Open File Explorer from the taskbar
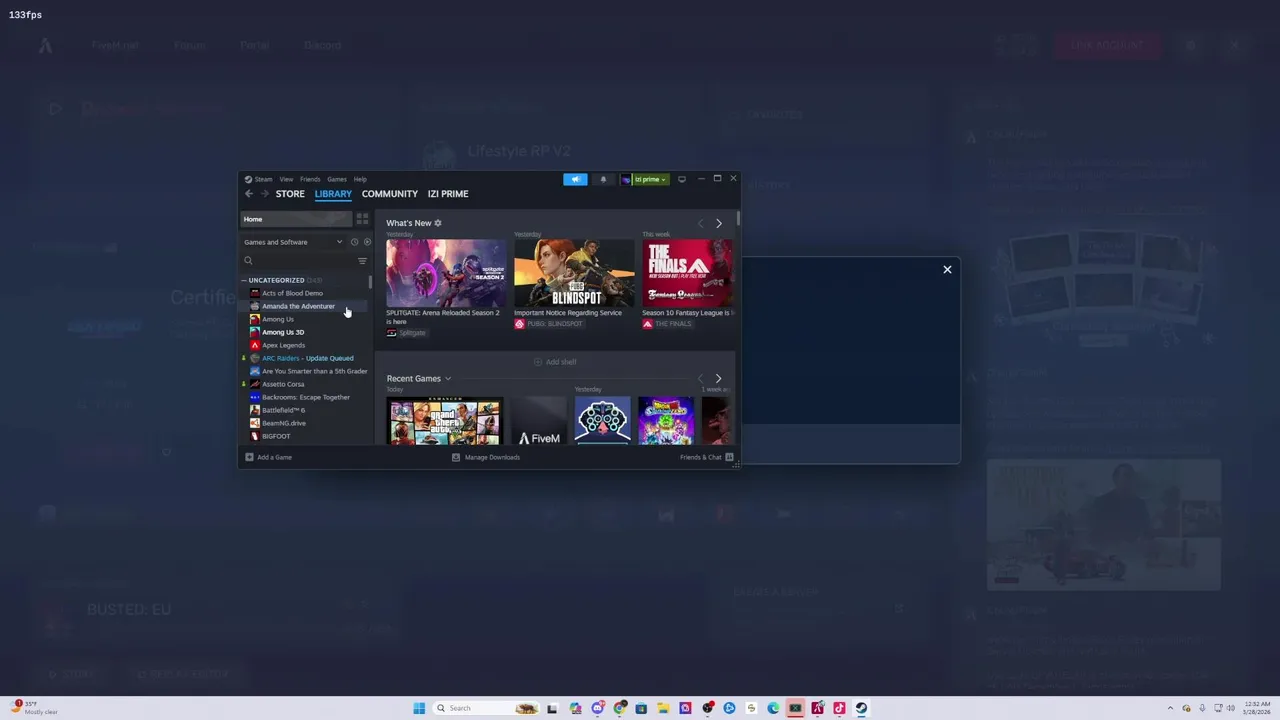This screenshot has width=1280, height=720. tap(663, 708)
